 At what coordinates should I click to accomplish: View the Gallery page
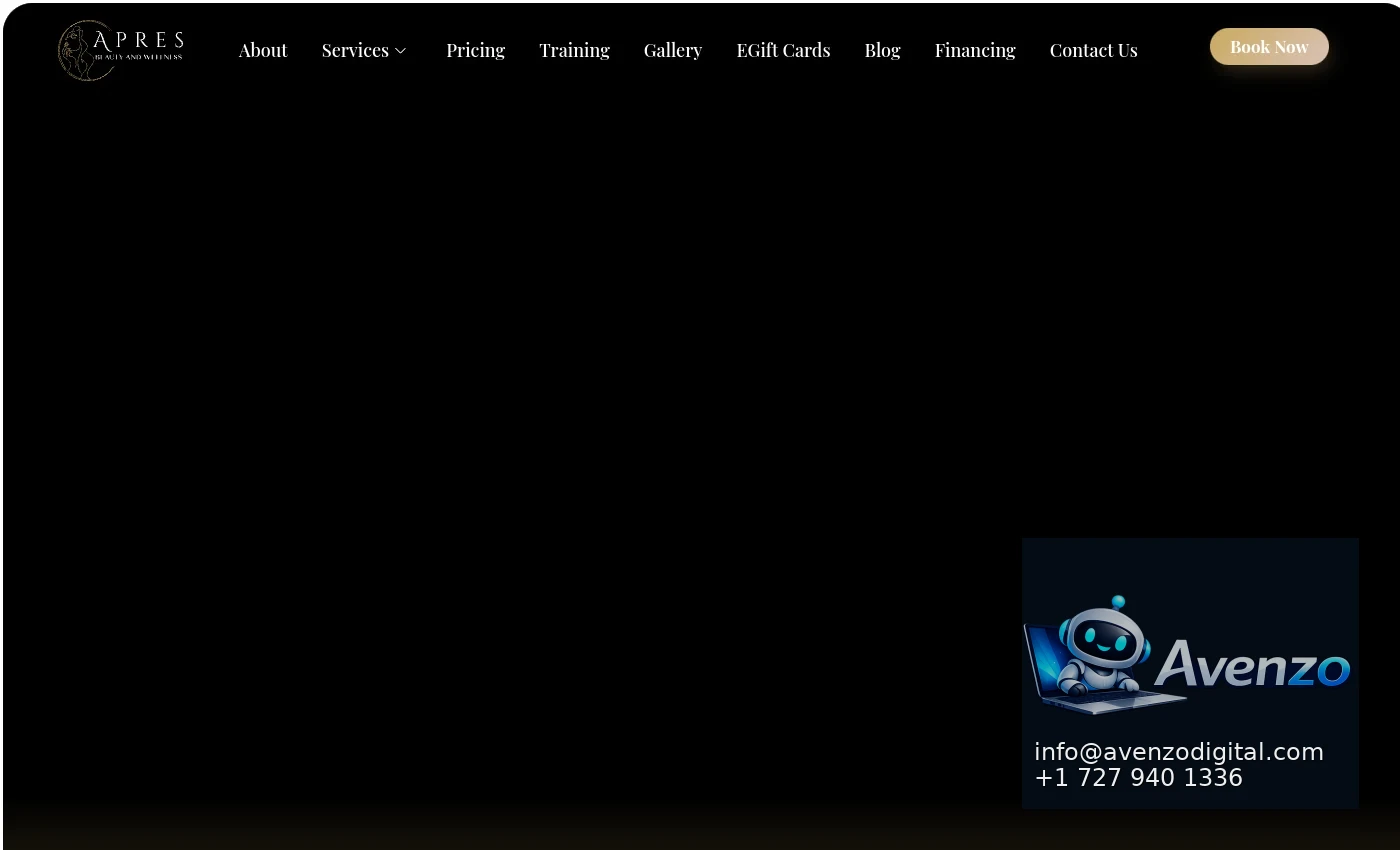673,50
